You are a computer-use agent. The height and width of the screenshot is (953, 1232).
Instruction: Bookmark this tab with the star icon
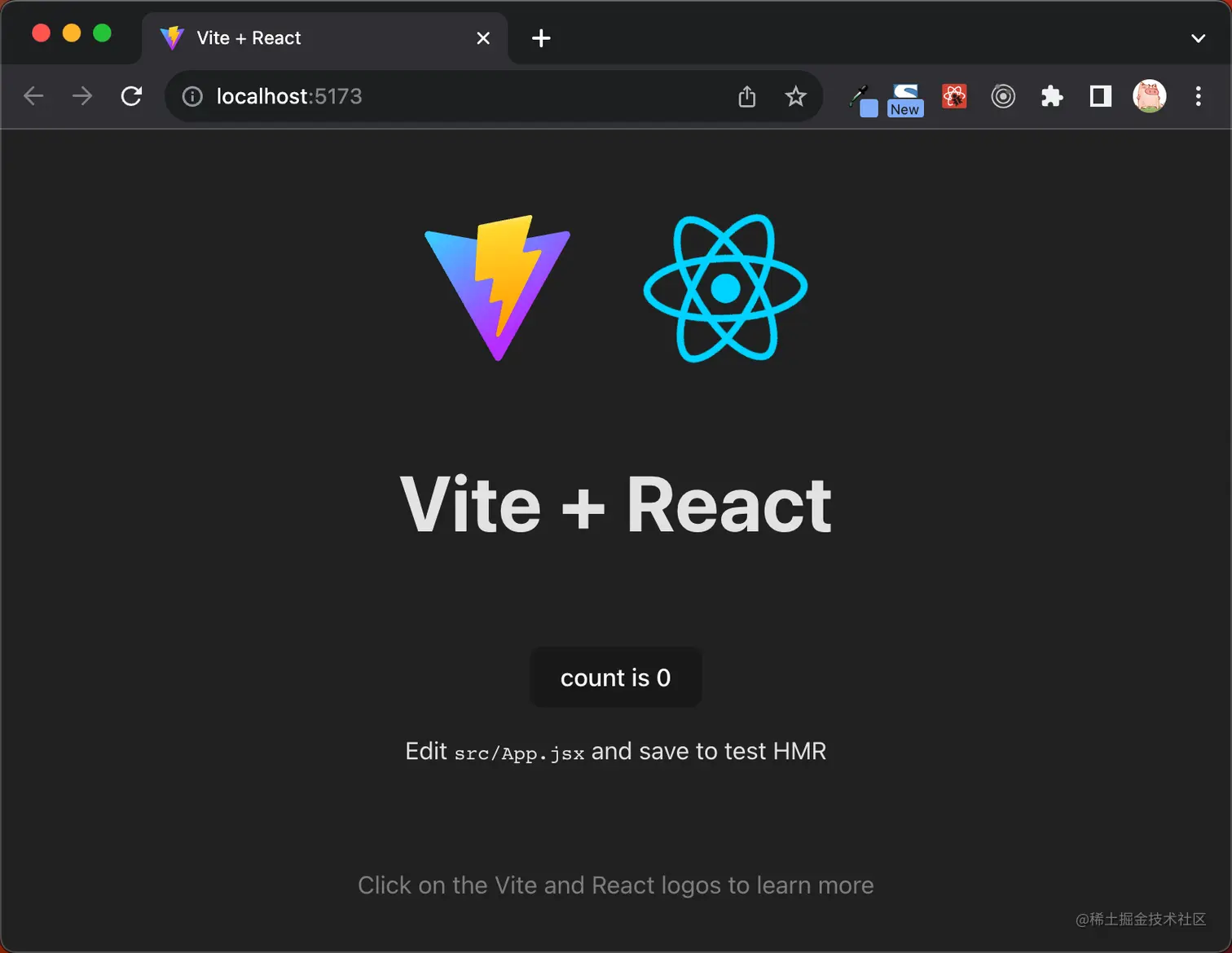click(x=796, y=96)
